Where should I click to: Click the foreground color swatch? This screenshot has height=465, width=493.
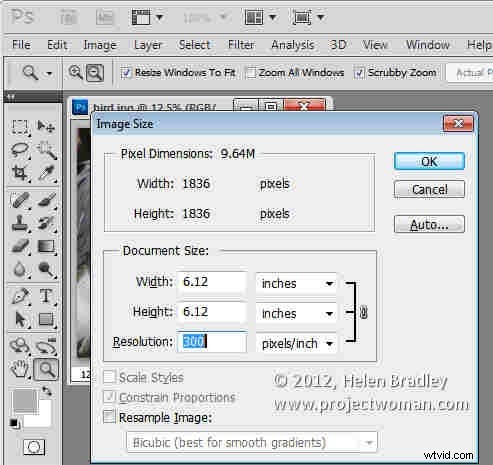pyautogui.click(x=25, y=401)
